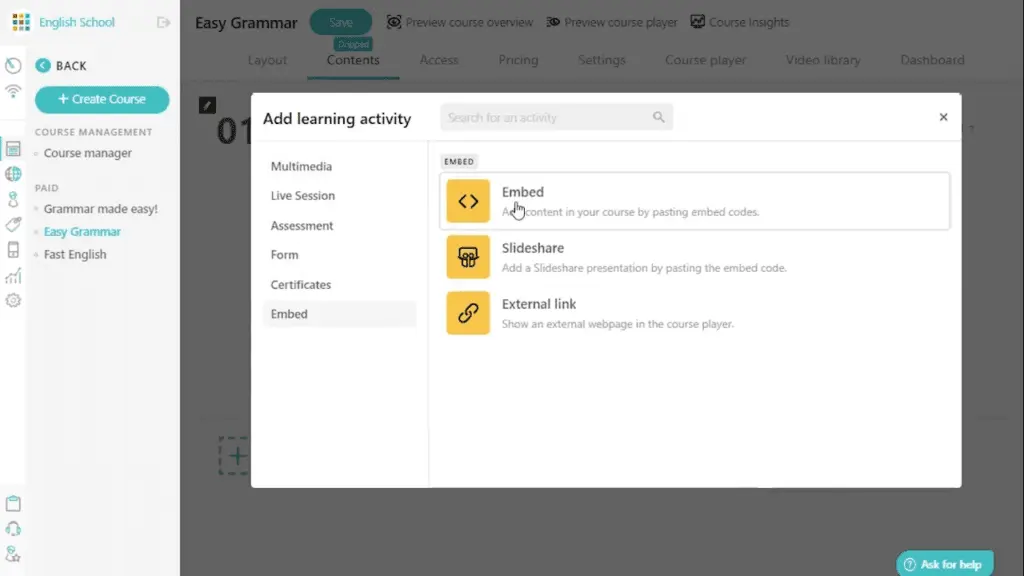1024x576 pixels.
Task: Click the sign out icon beside English School
Action: tap(163, 23)
